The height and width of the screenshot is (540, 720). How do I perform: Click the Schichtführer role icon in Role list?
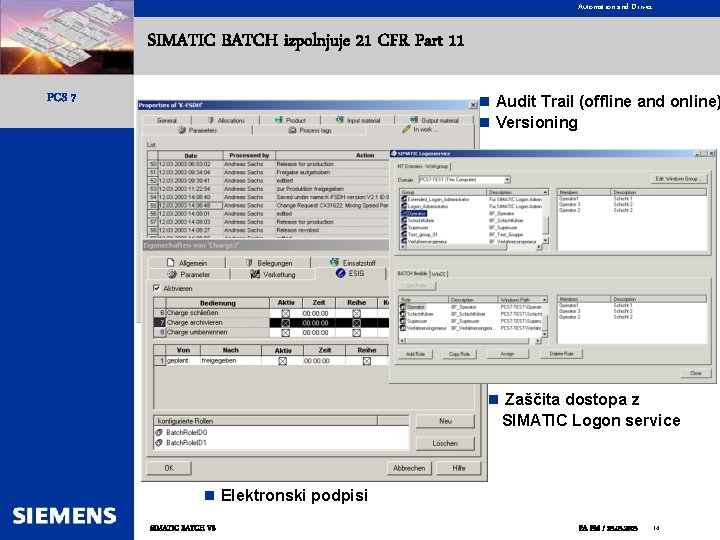(x=403, y=314)
